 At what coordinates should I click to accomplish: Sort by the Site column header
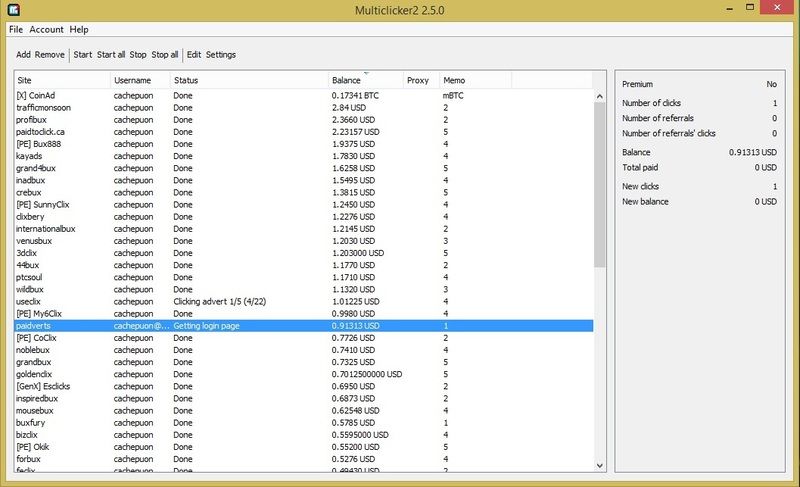point(62,80)
